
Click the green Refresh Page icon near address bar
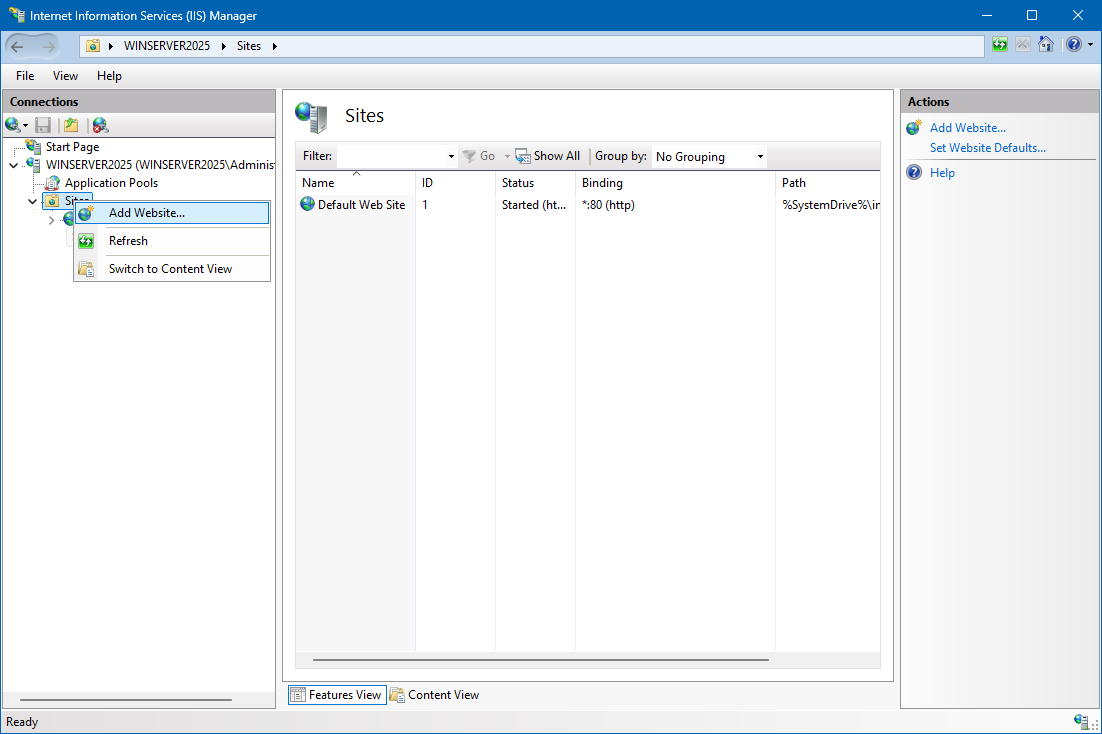coord(1000,45)
